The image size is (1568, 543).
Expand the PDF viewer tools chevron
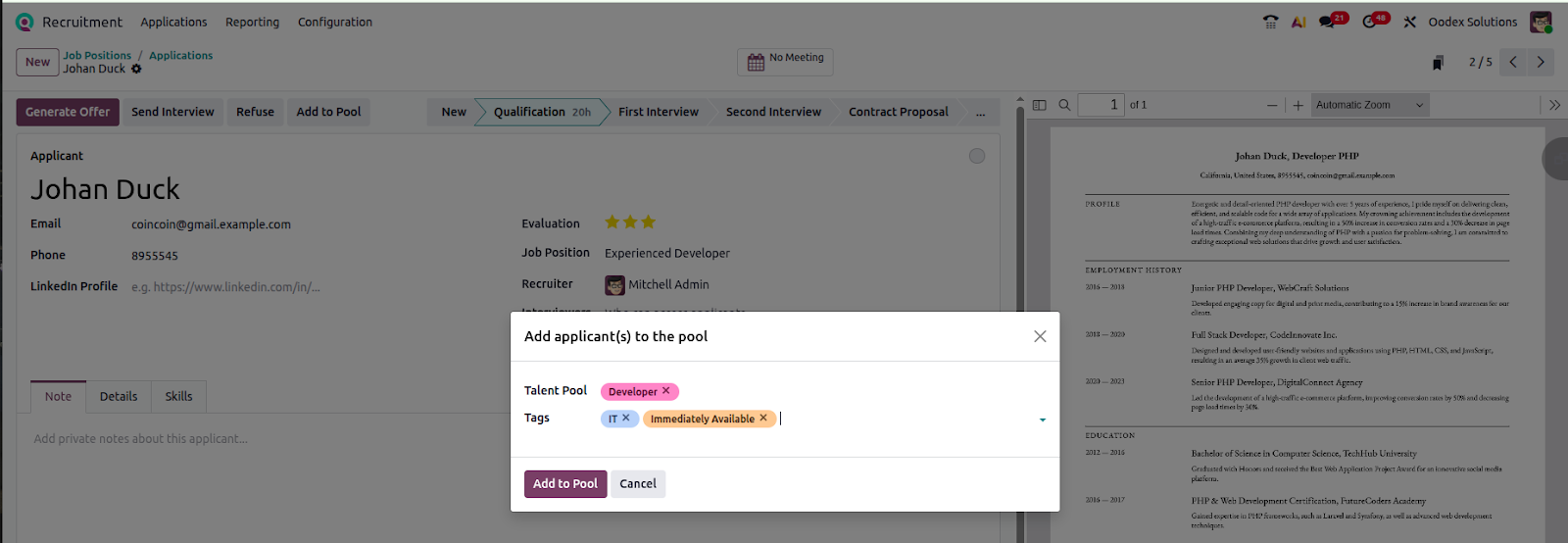1554,105
